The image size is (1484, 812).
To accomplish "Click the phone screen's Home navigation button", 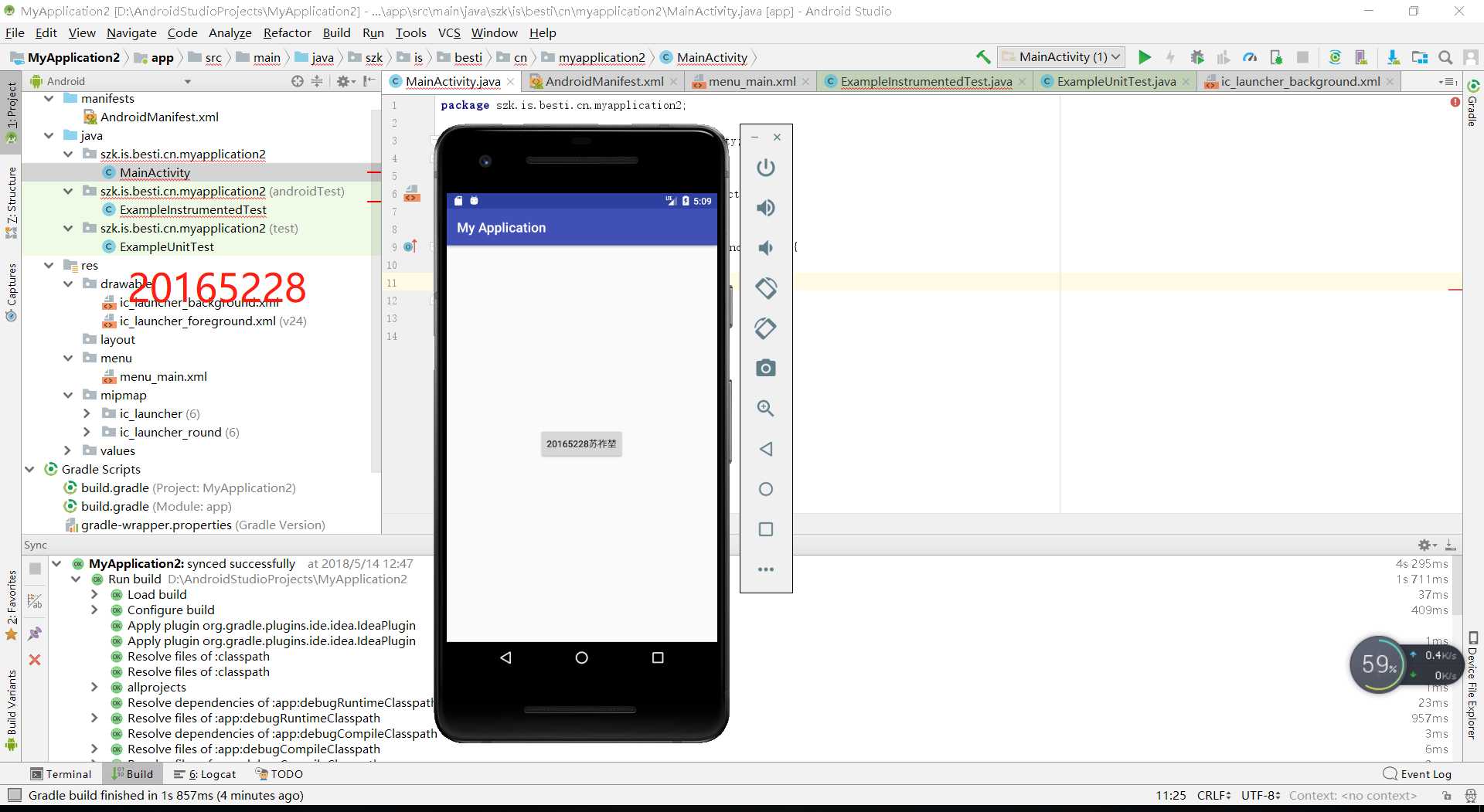I will tap(581, 657).
